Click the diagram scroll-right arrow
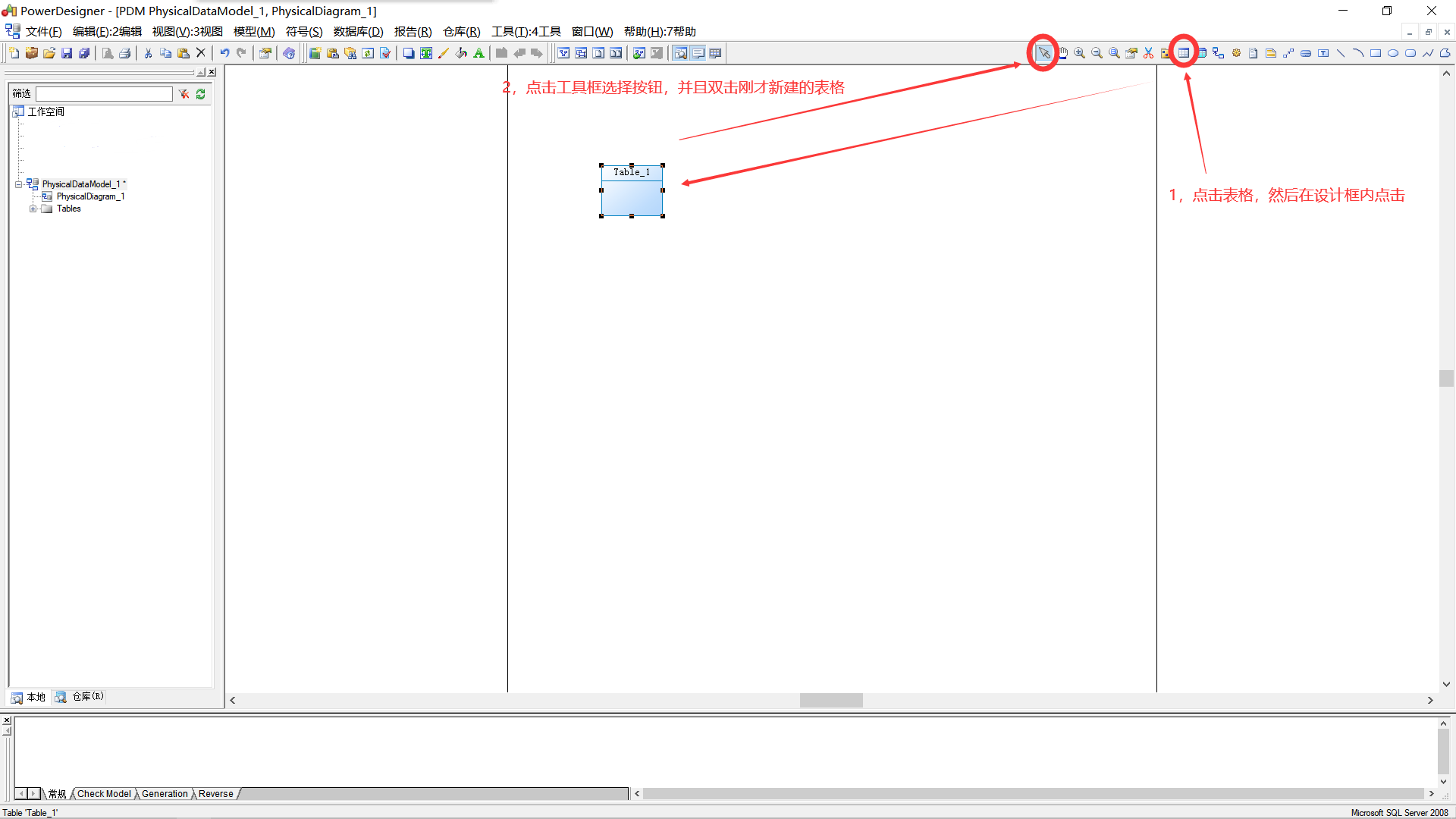 [1430, 701]
